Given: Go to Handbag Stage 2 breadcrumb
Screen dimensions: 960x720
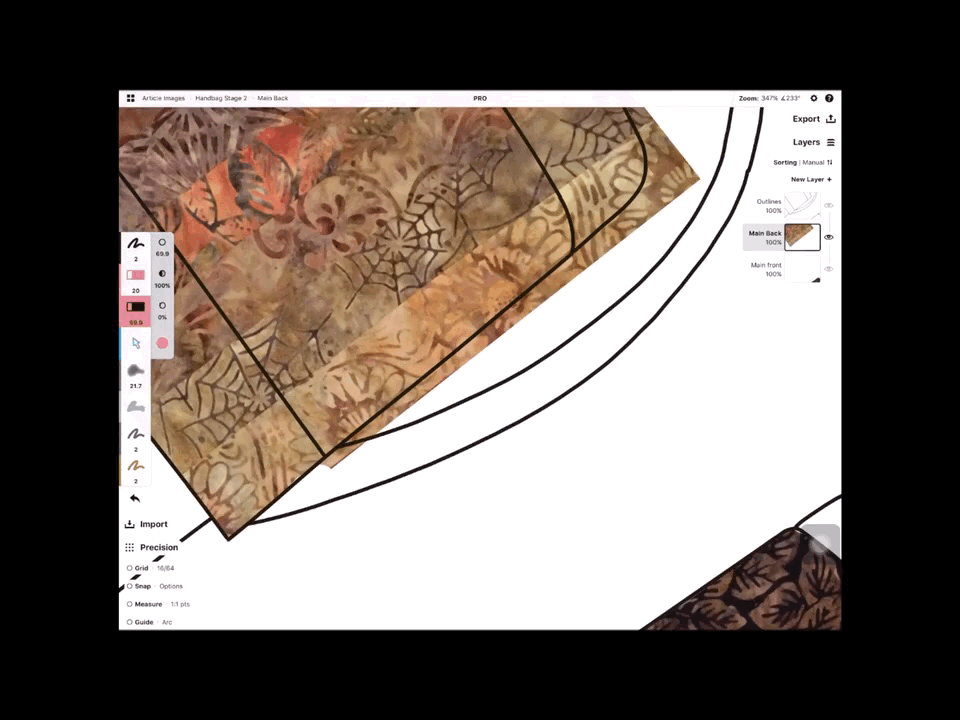Looking at the screenshot, I should click(x=221, y=98).
